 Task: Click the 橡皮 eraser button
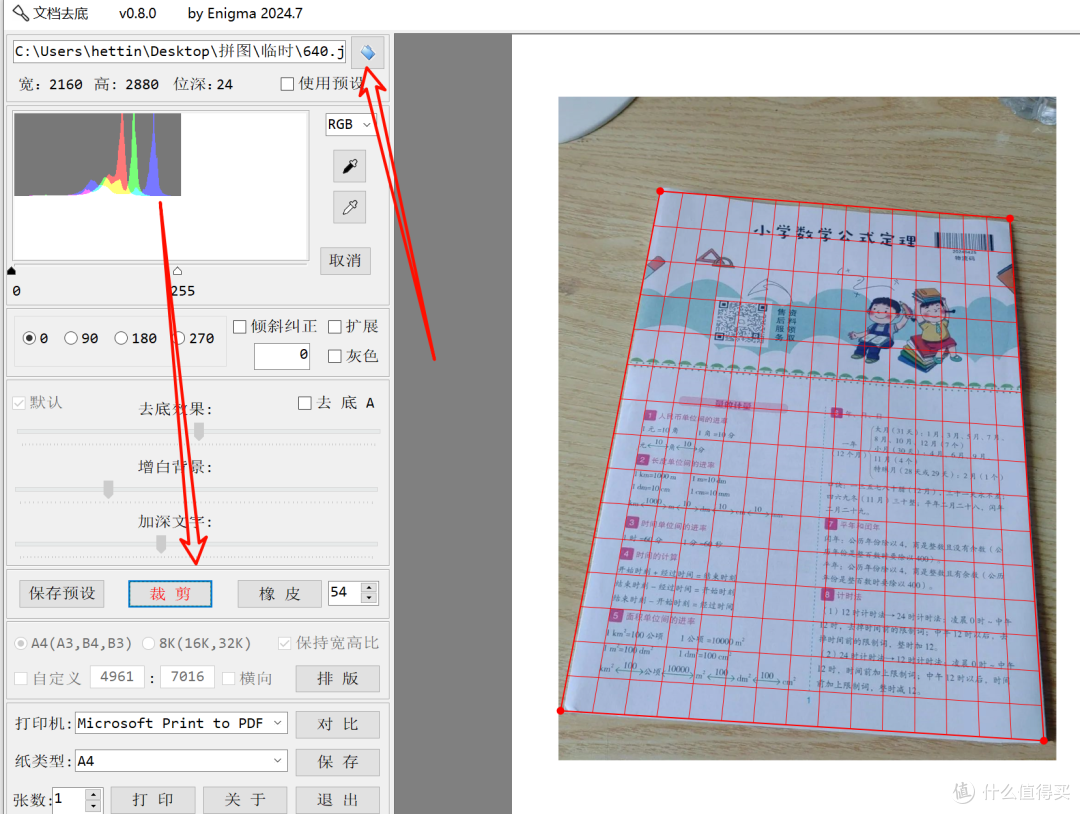280,594
